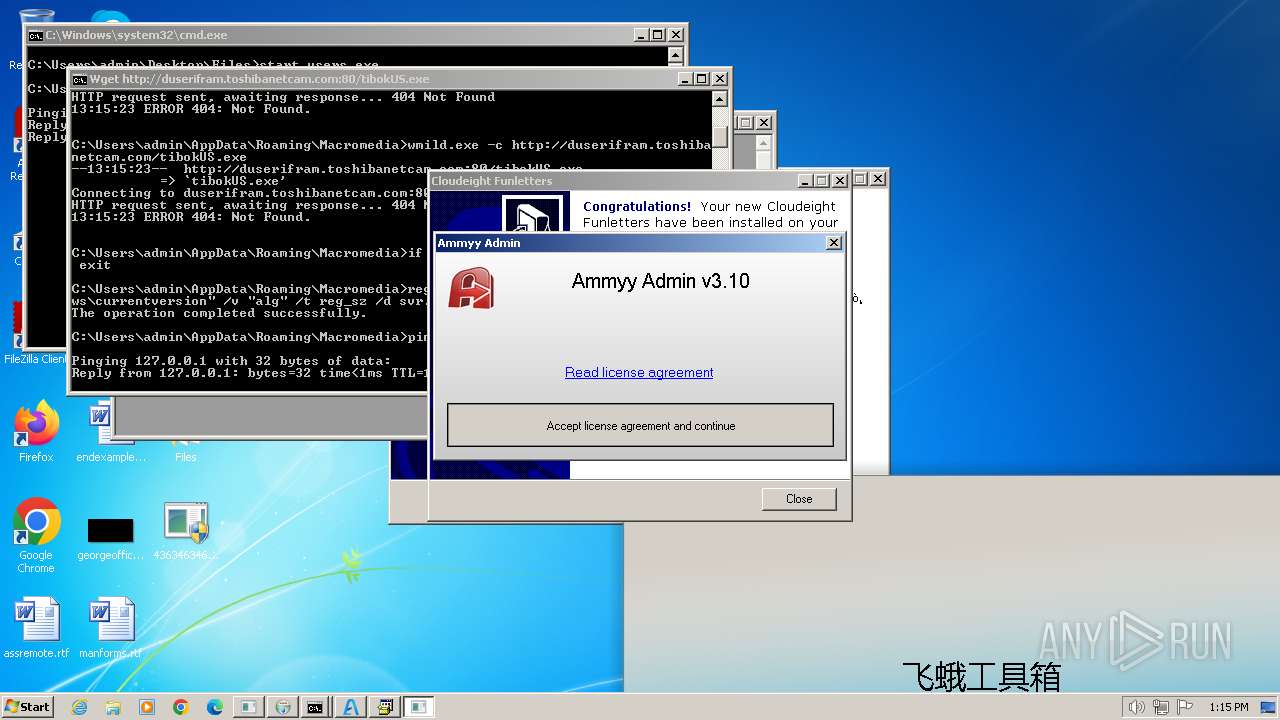
Task: Close the Ammyy Admin dialog
Action: click(x=834, y=243)
